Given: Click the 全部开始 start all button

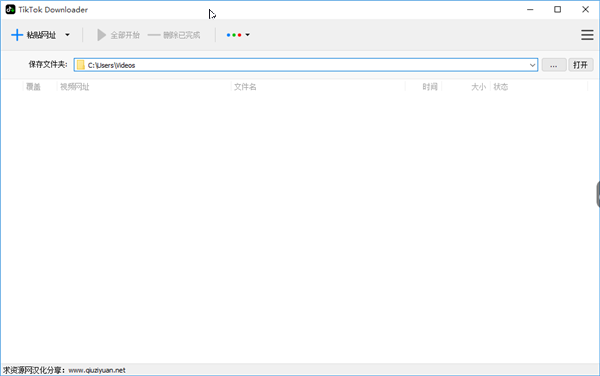Looking at the screenshot, I should point(118,35).
